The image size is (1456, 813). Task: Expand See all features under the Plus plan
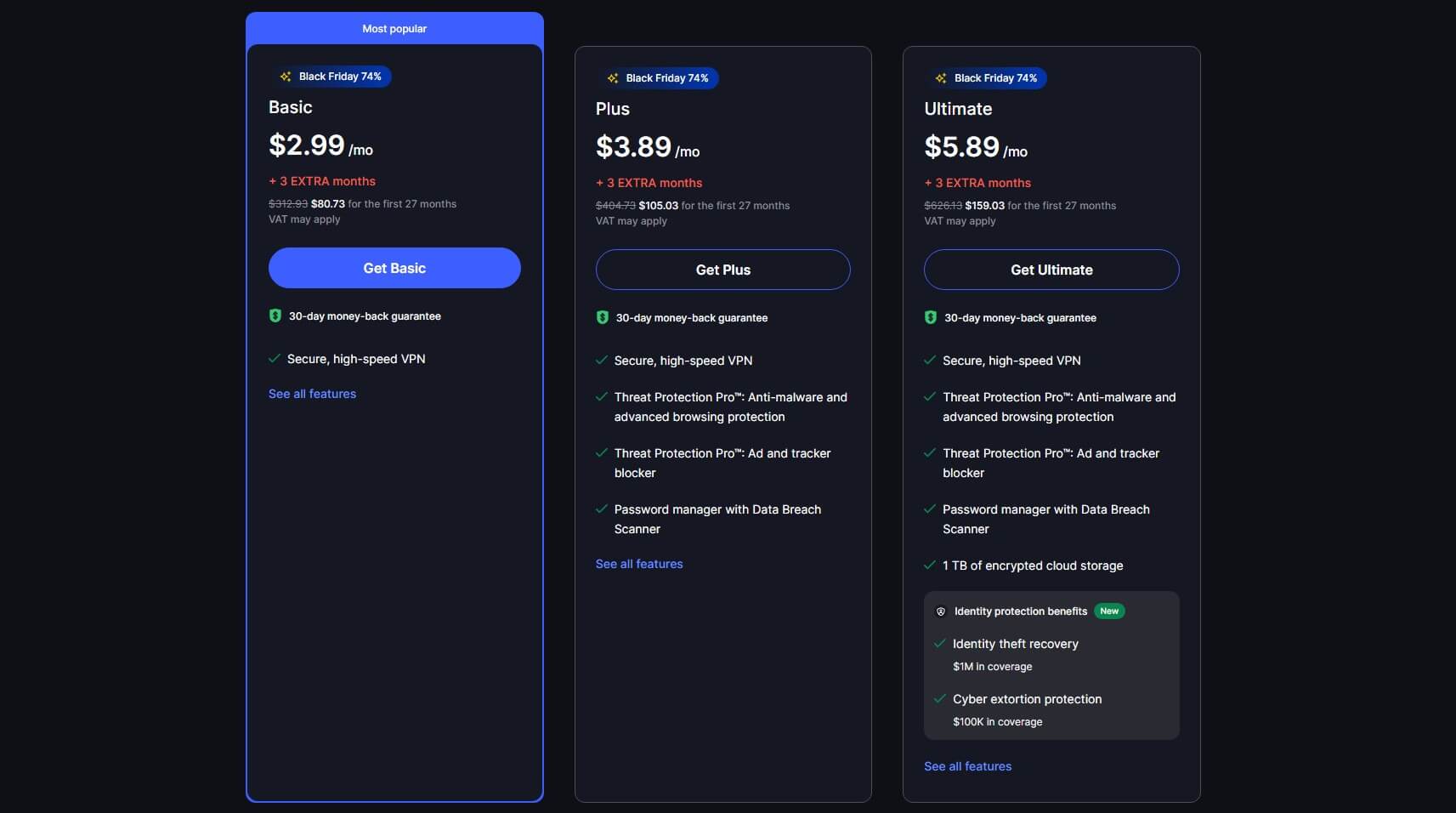(639, 564)
